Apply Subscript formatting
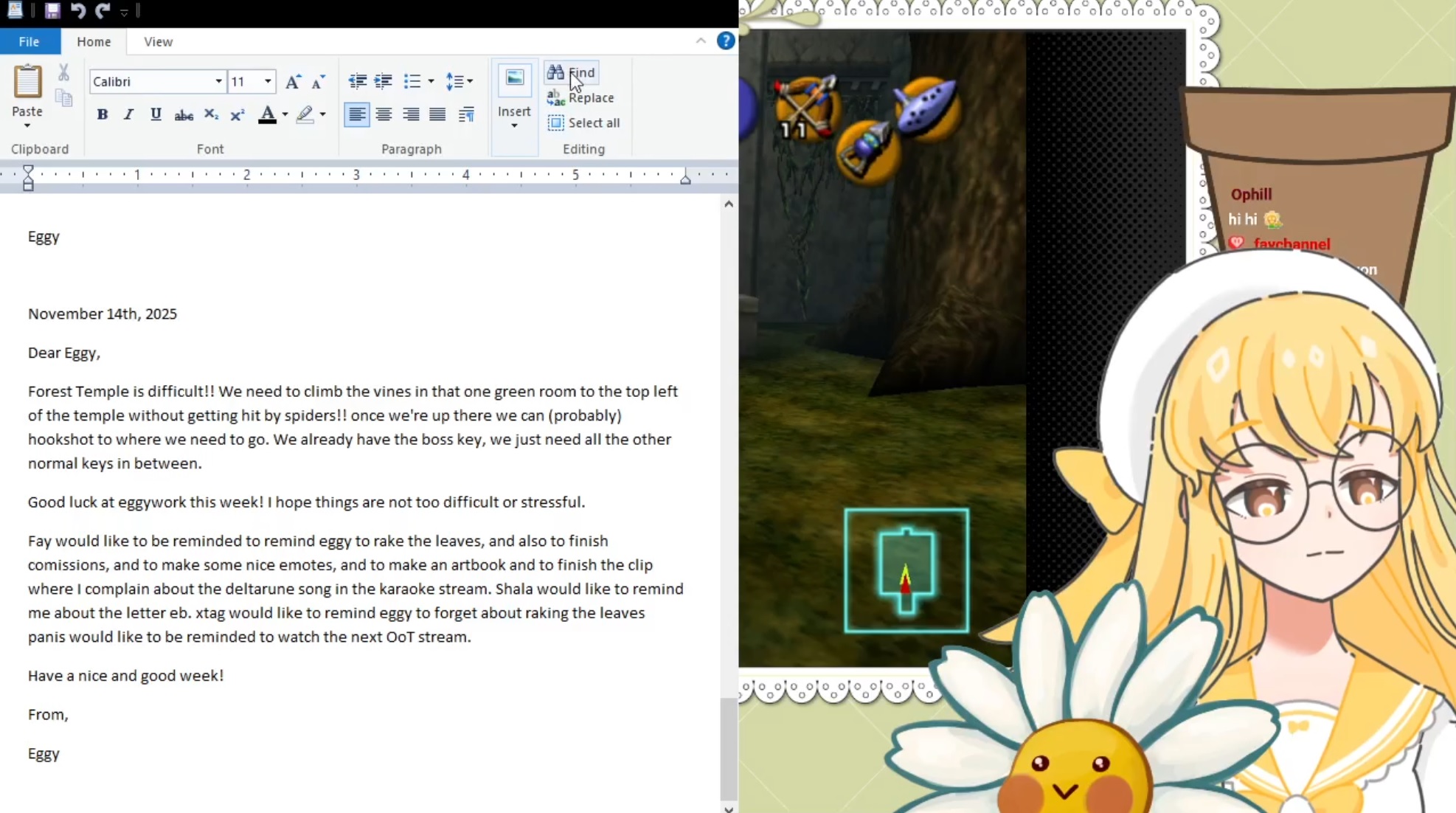Screen dimensions: 1456x813 pos(211,114)
